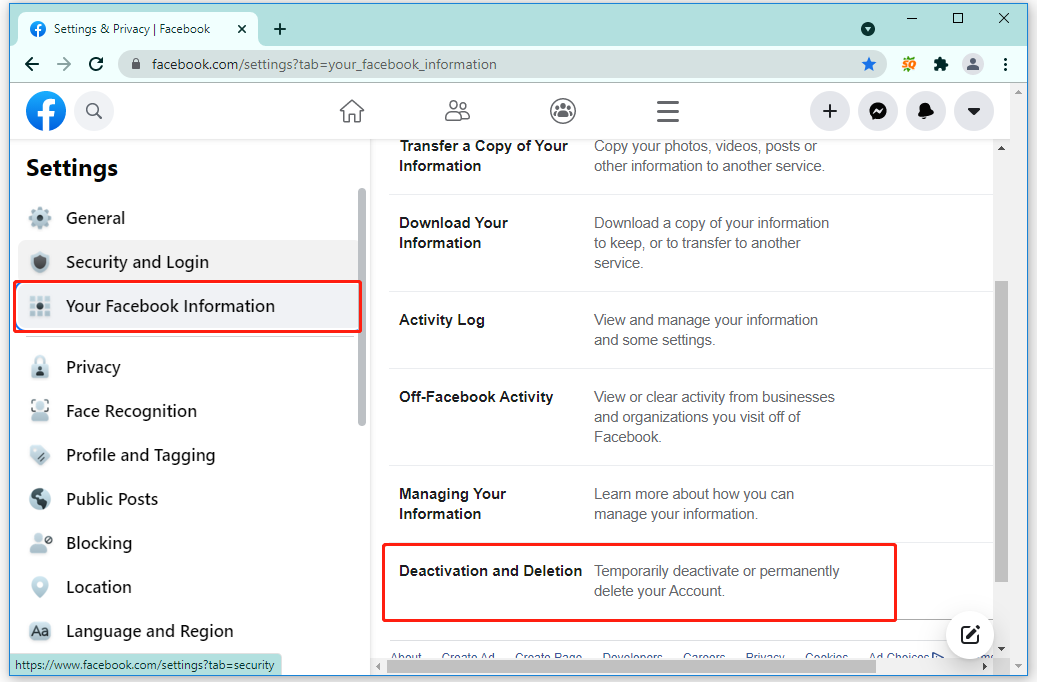The height and width of the screenshot is (682, 1037).
Task: Reload the page
Action: [97, 64]
